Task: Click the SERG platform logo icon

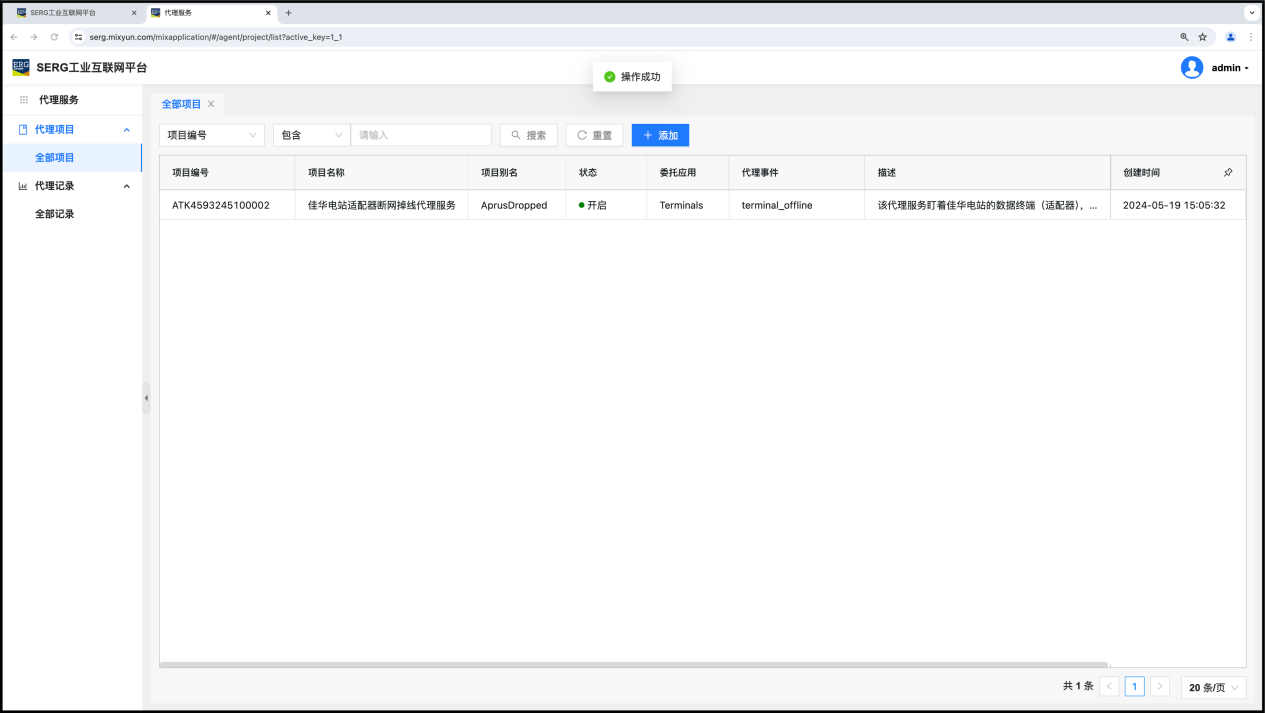Action: [21, 67]
